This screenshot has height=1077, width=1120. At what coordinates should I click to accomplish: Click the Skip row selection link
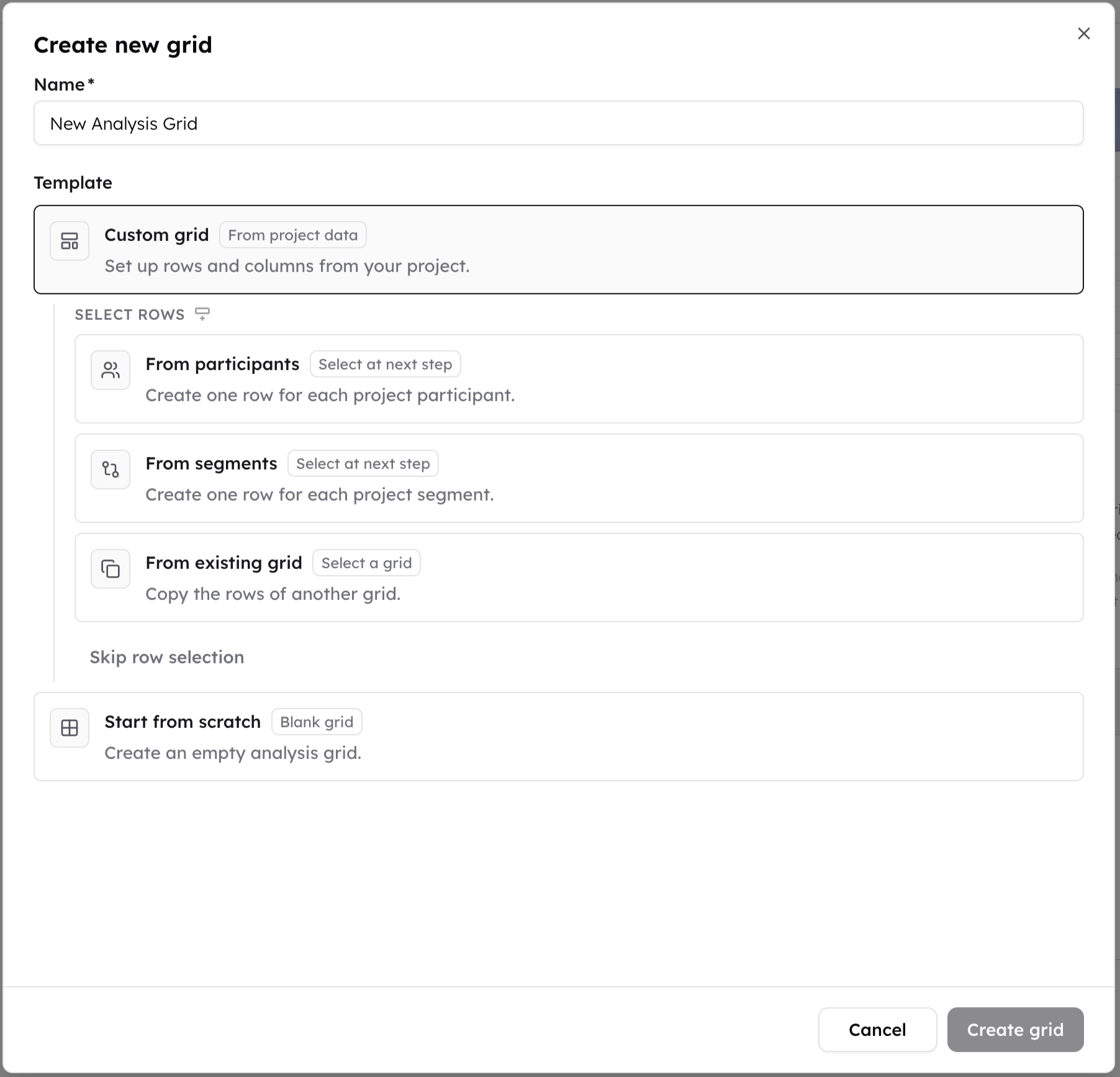(x=167, y=657)
